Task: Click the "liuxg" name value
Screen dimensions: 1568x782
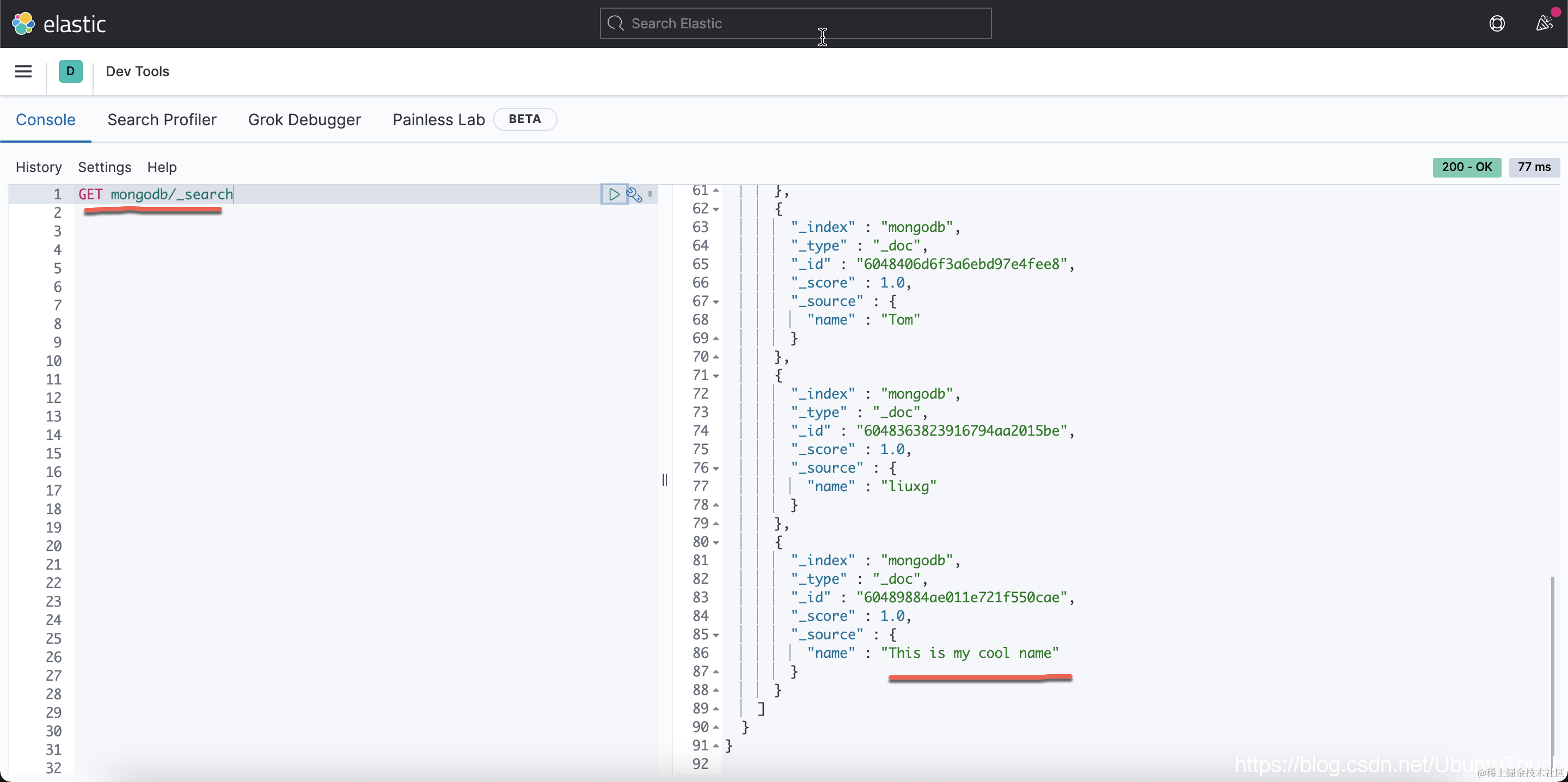Action: point(908,487)
